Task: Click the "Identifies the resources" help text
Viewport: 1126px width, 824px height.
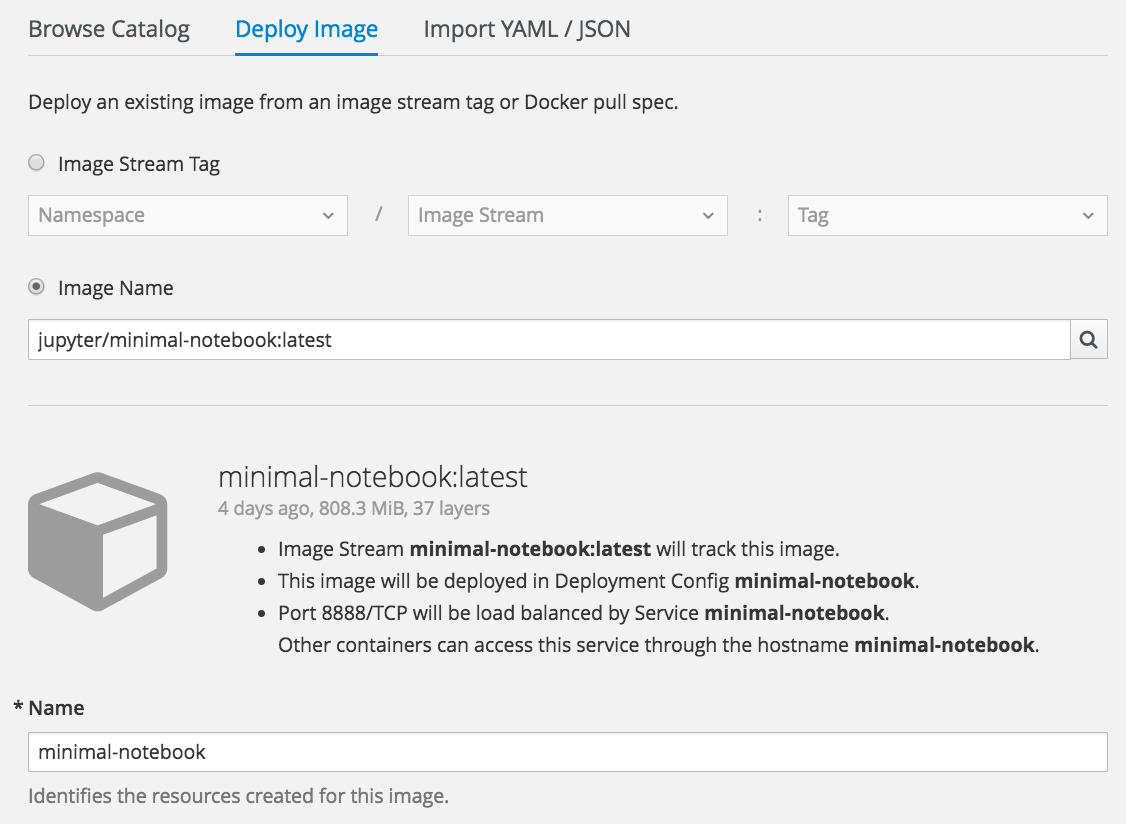Action: 238,797
